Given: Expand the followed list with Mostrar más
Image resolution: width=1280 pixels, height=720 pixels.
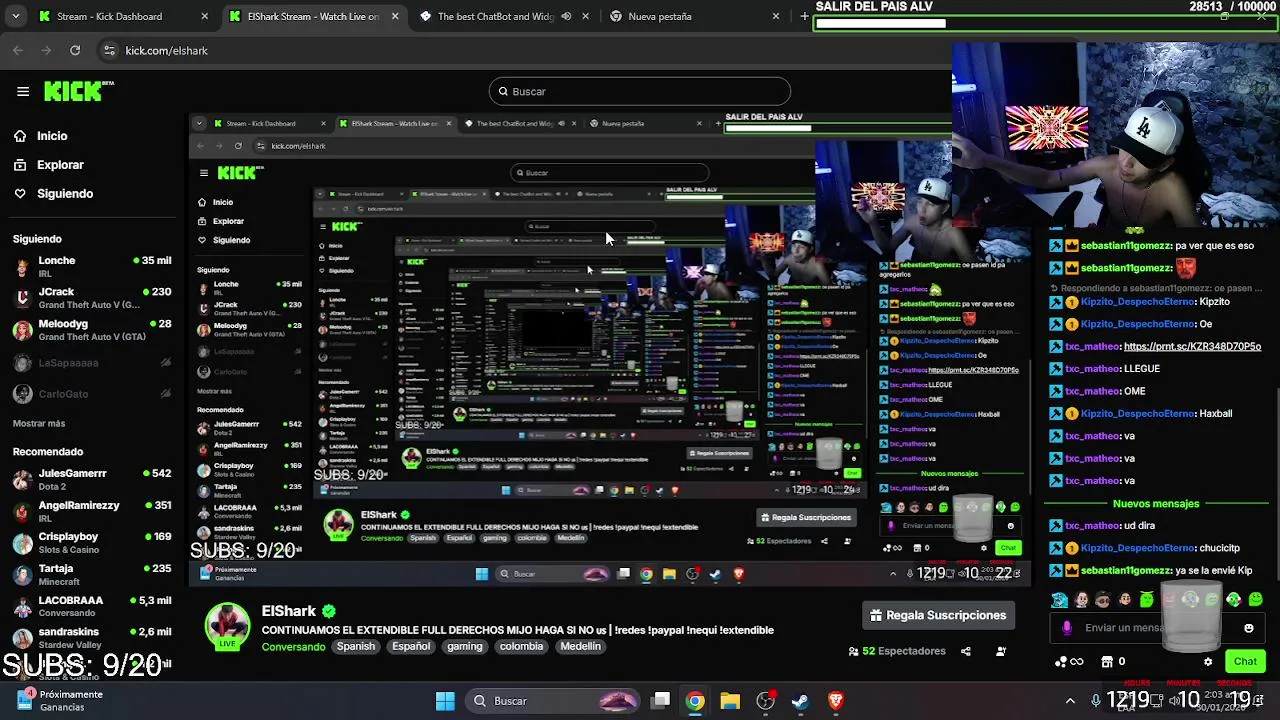Looking at the screenshot, I should click(x=39, y=423).
